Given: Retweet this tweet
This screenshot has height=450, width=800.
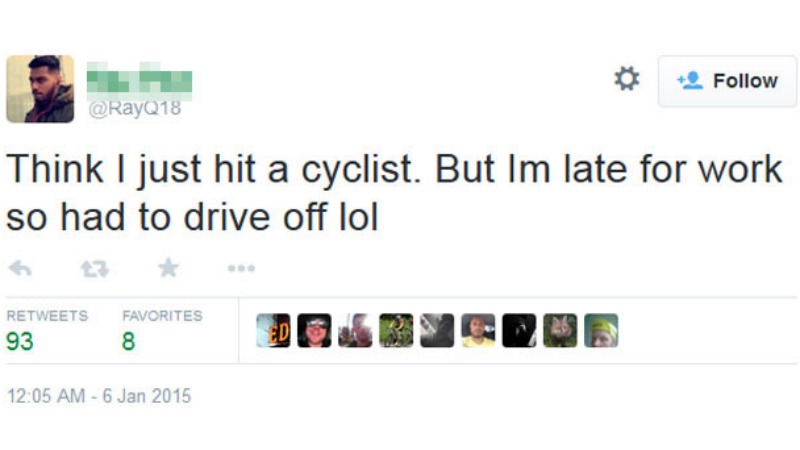Looking at the screenshot, I should (93, 268).
